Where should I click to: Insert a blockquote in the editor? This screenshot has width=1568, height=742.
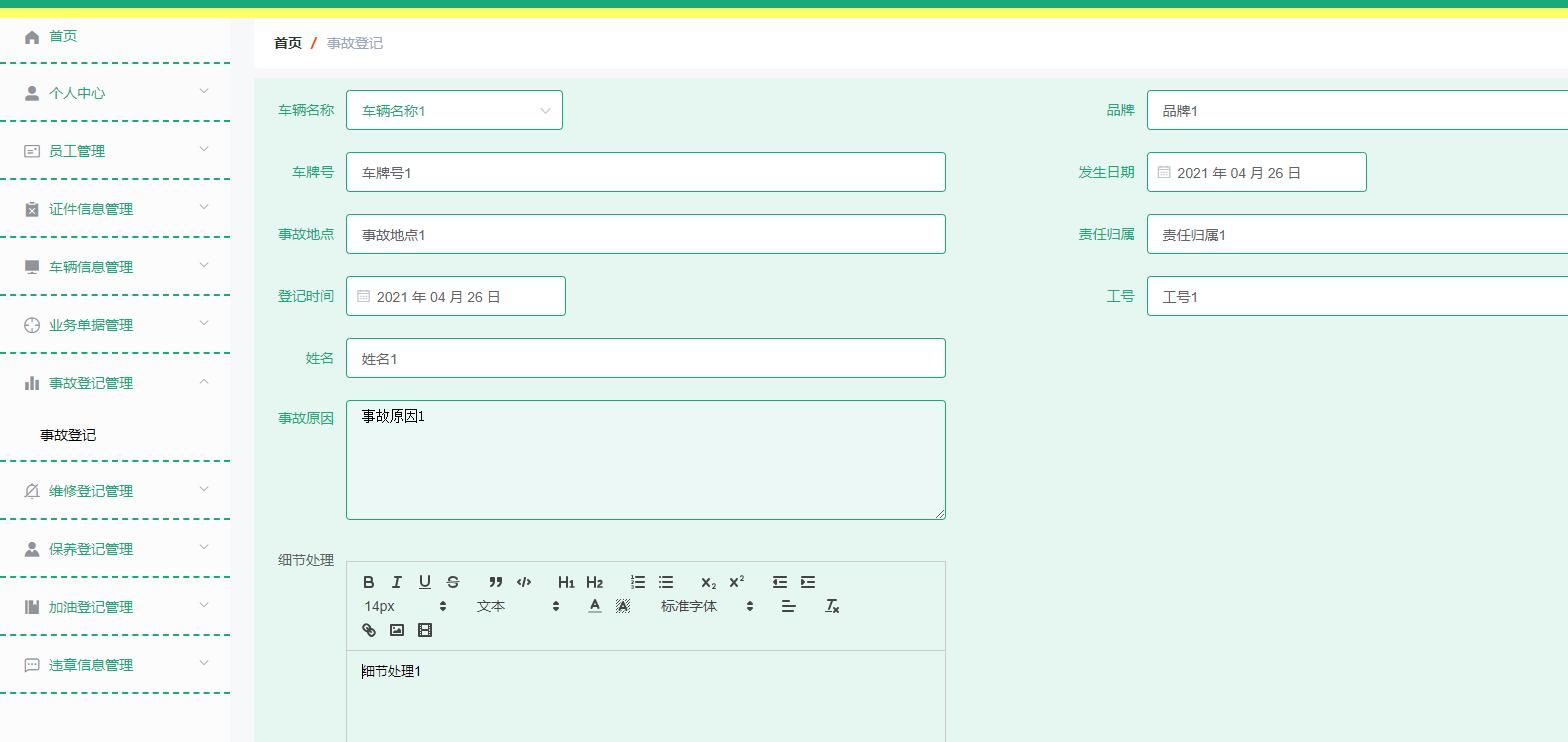pyautogui.click(x=495, y=582)
